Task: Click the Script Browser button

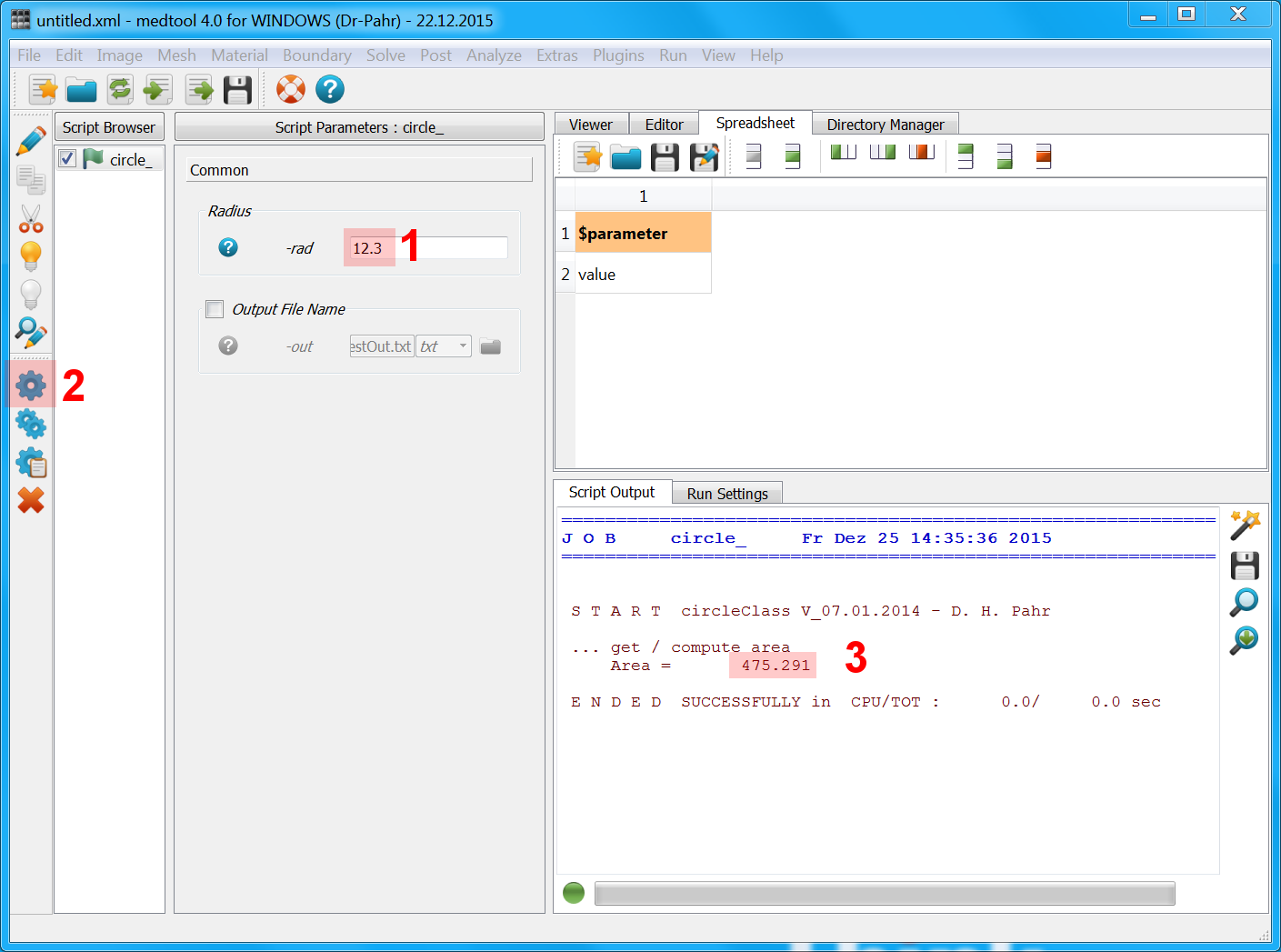Action: click(109, 127)
